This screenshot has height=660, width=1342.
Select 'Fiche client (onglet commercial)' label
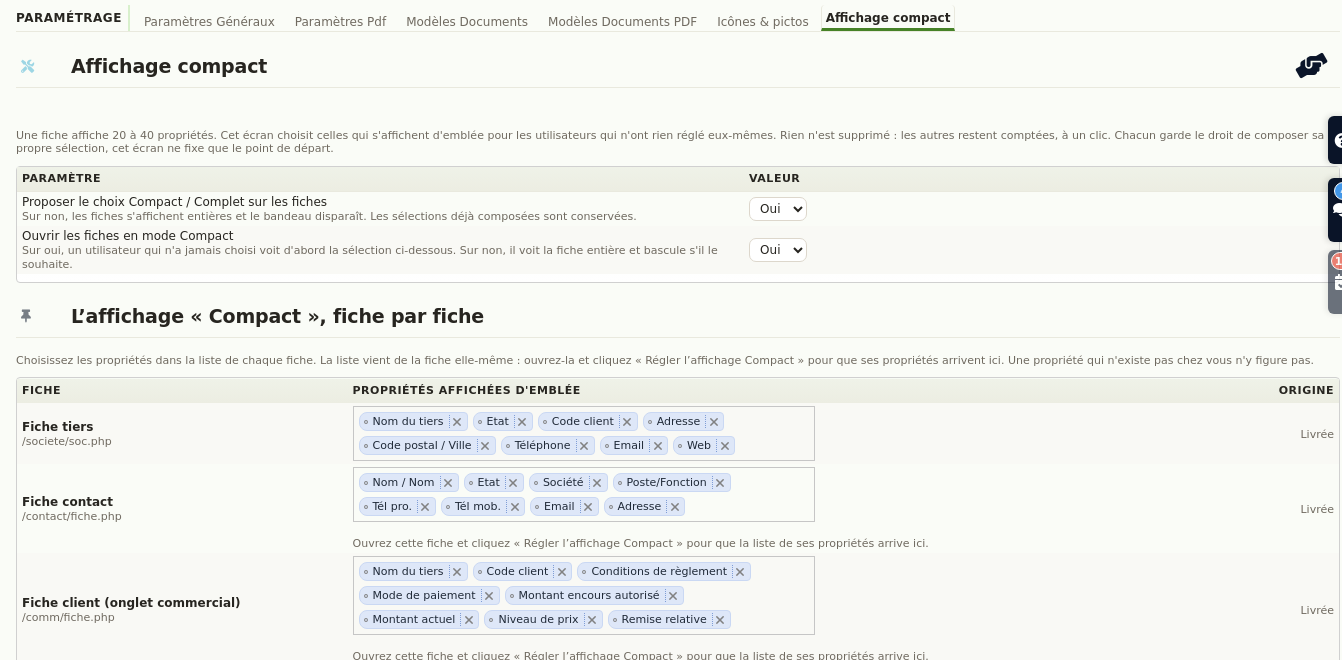131,603
